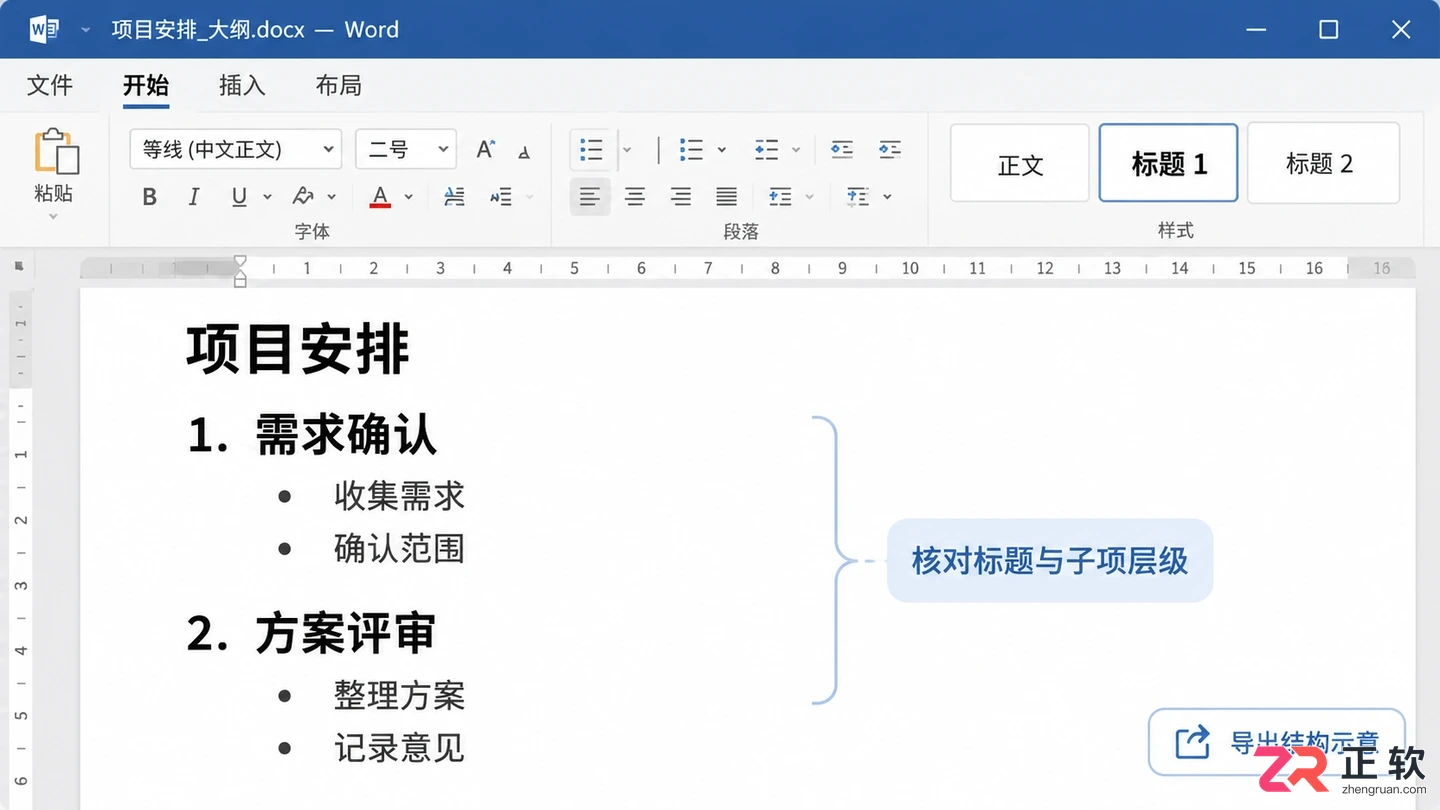Toggle bold formatting
The width and height of the screenshot is (1440, 810).
[150, 197]
